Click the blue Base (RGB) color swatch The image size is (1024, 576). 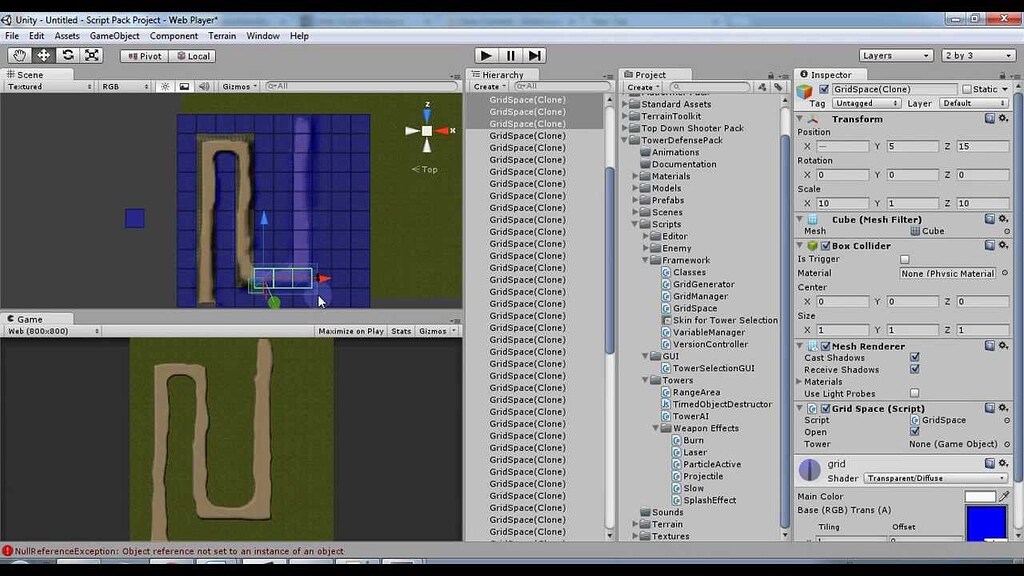pos(986,519)
